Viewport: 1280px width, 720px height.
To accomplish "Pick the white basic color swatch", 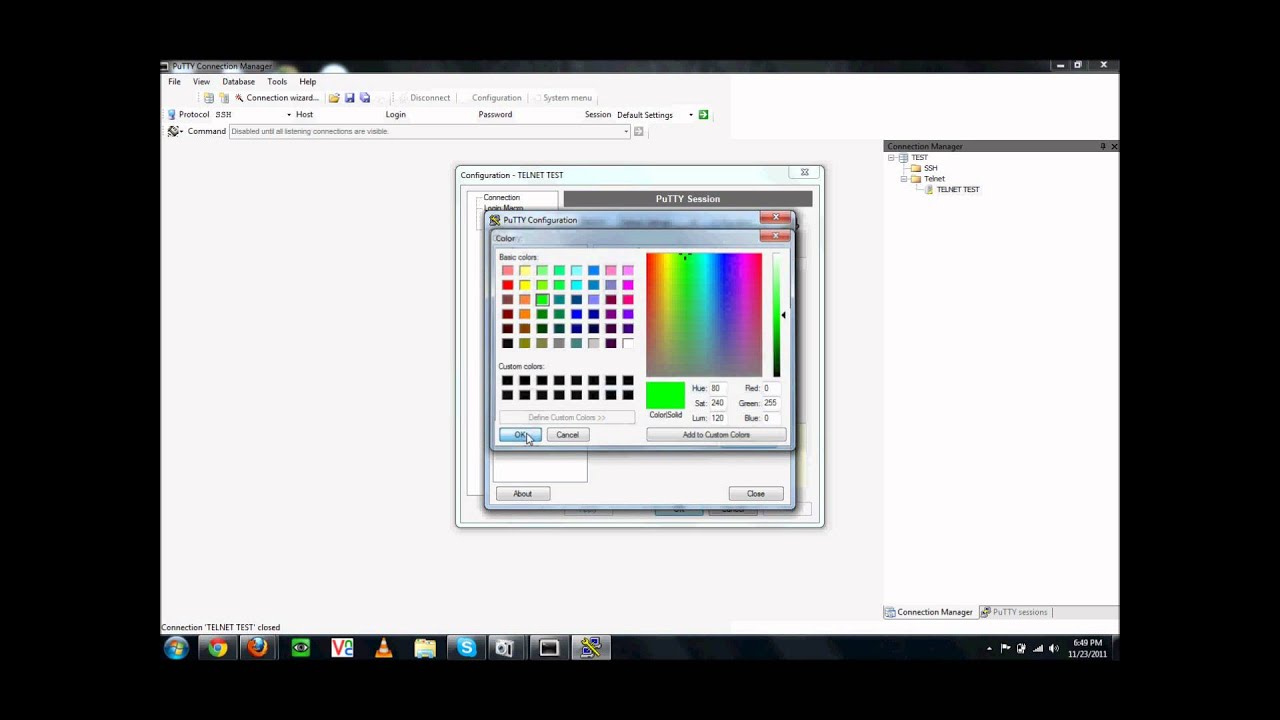I will pyautogui.click(x=628, y=343).
